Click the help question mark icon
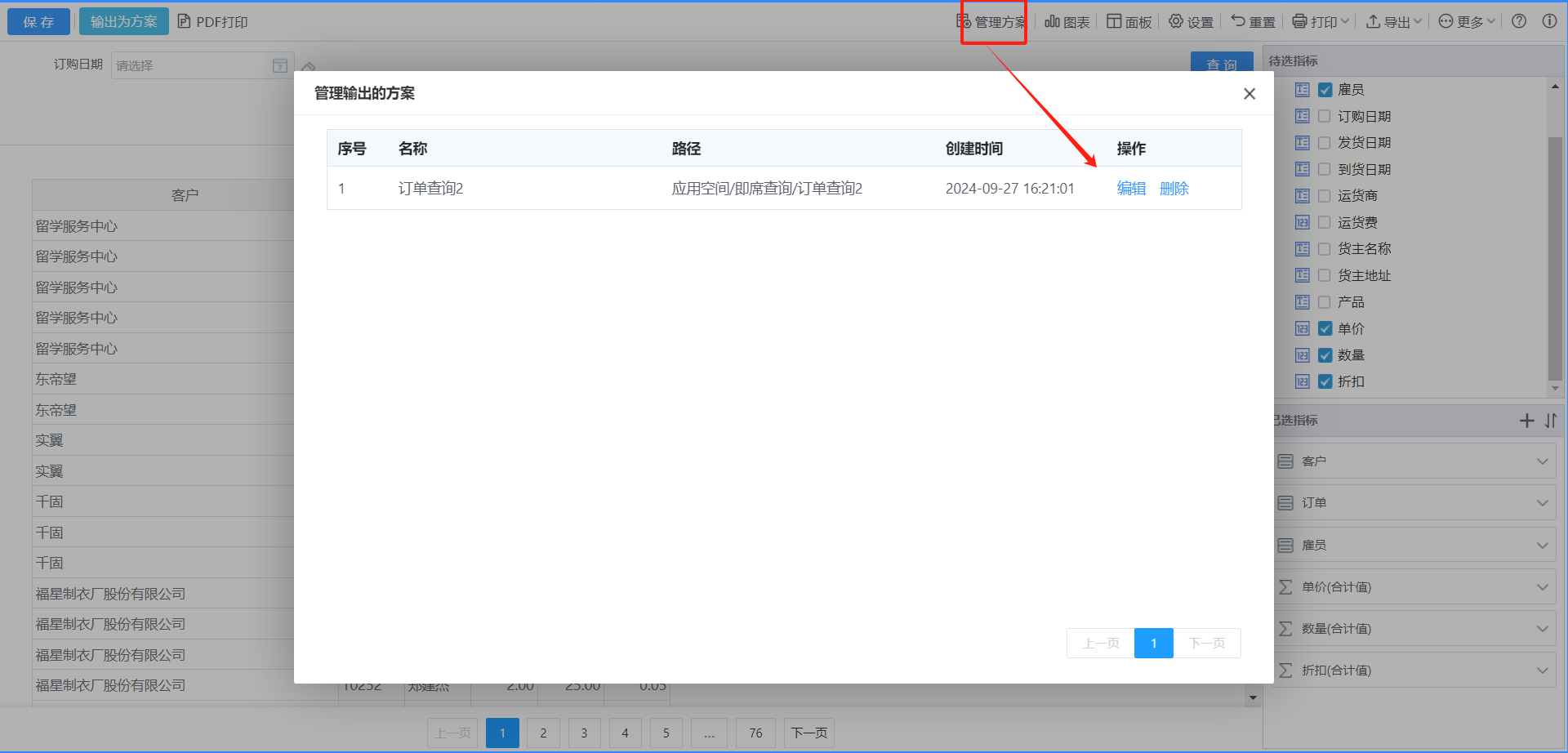 click(x=1519, y=21)
